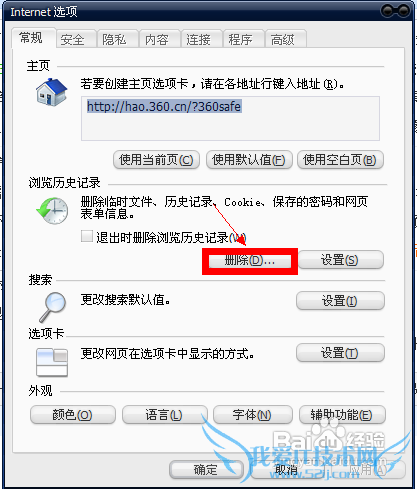Screen dimensions: 417x489
Task: Click the 删除(D)... button
Action: click(x=250, y=261)
